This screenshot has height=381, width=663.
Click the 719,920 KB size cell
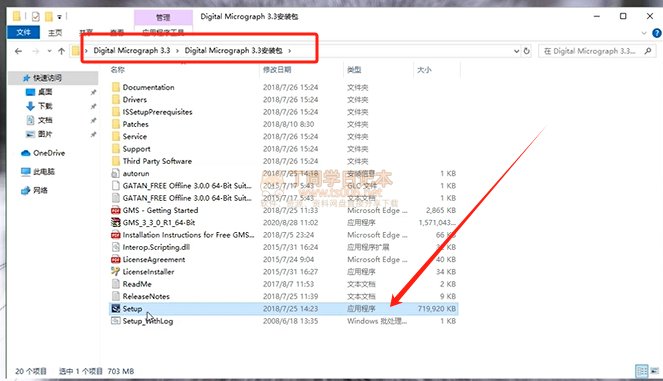437,309
